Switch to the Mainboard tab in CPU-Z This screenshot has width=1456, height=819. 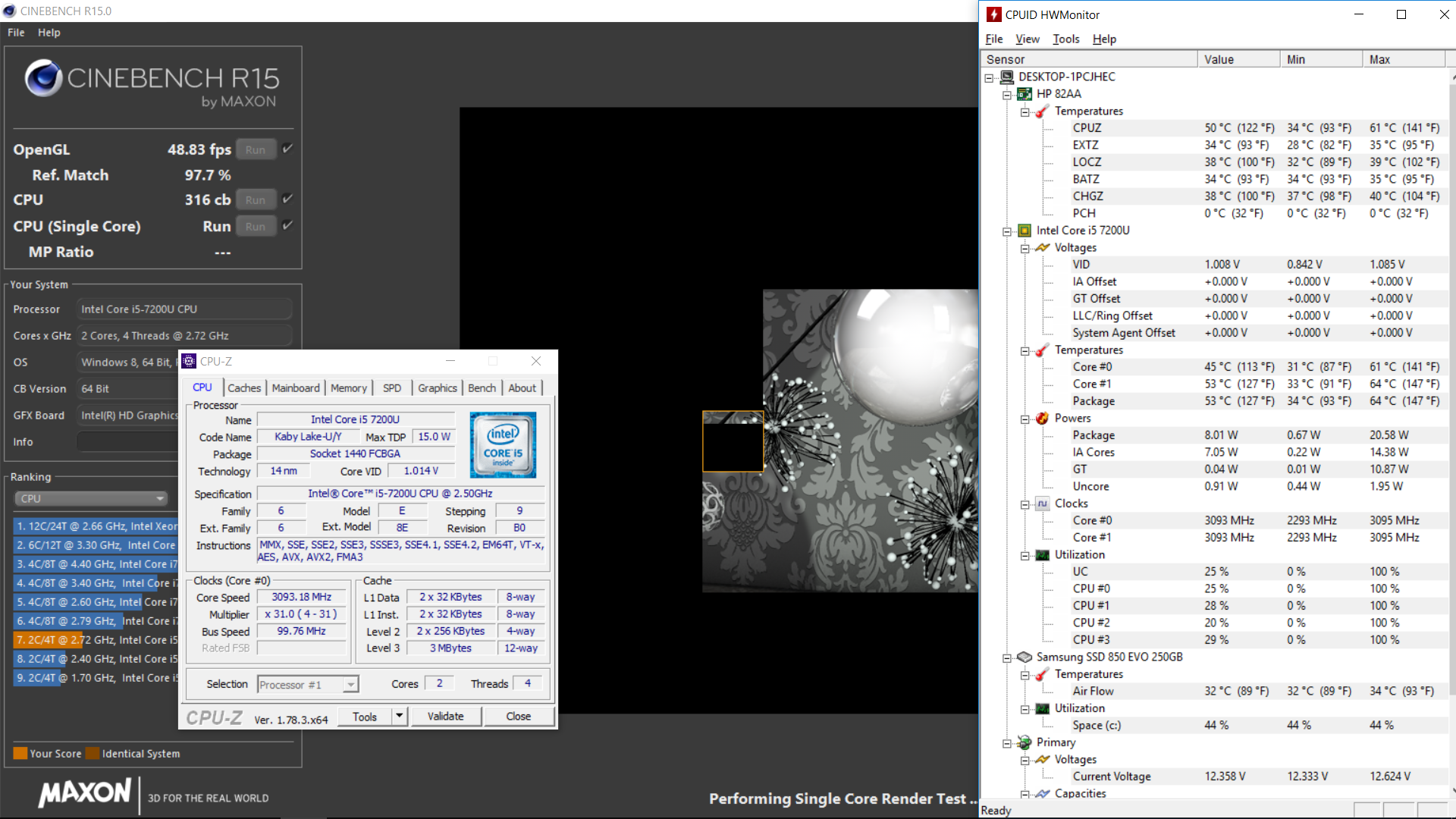pyautogui.click(x=296, y=388)
